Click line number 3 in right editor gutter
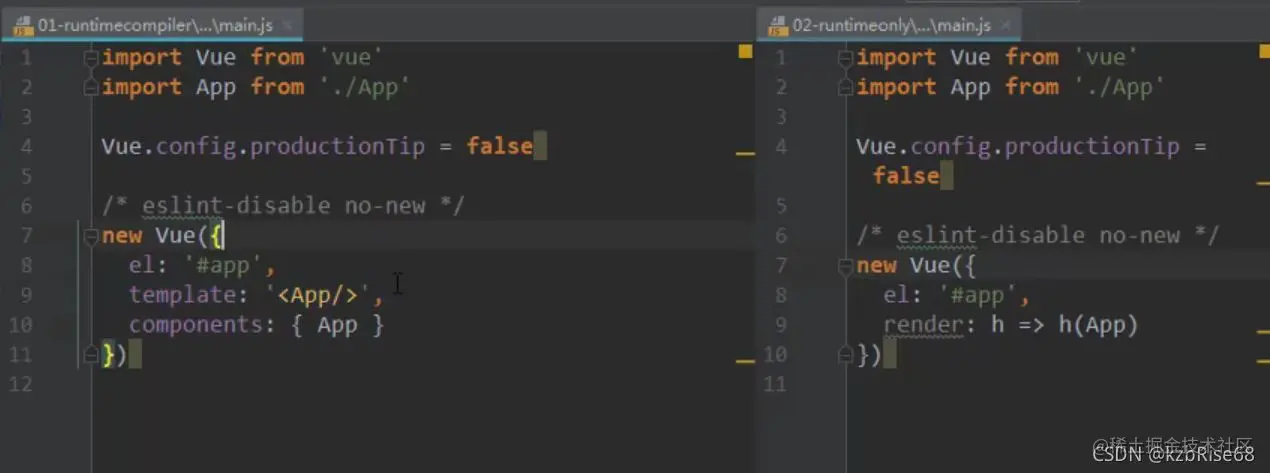Screen dimensions: 1270x473 click(x=781, y=117)
